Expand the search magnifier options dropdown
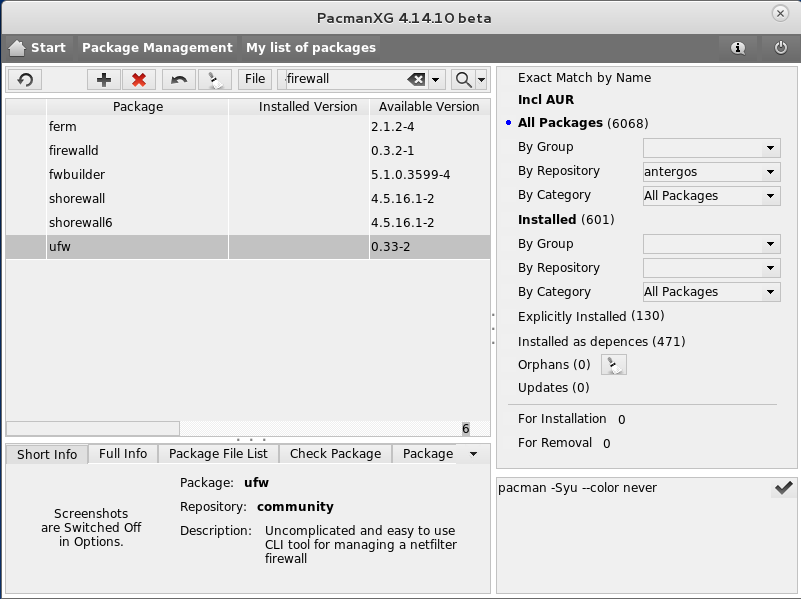The width and height of the screenshot is (801, 599). (x=482, y=79)
